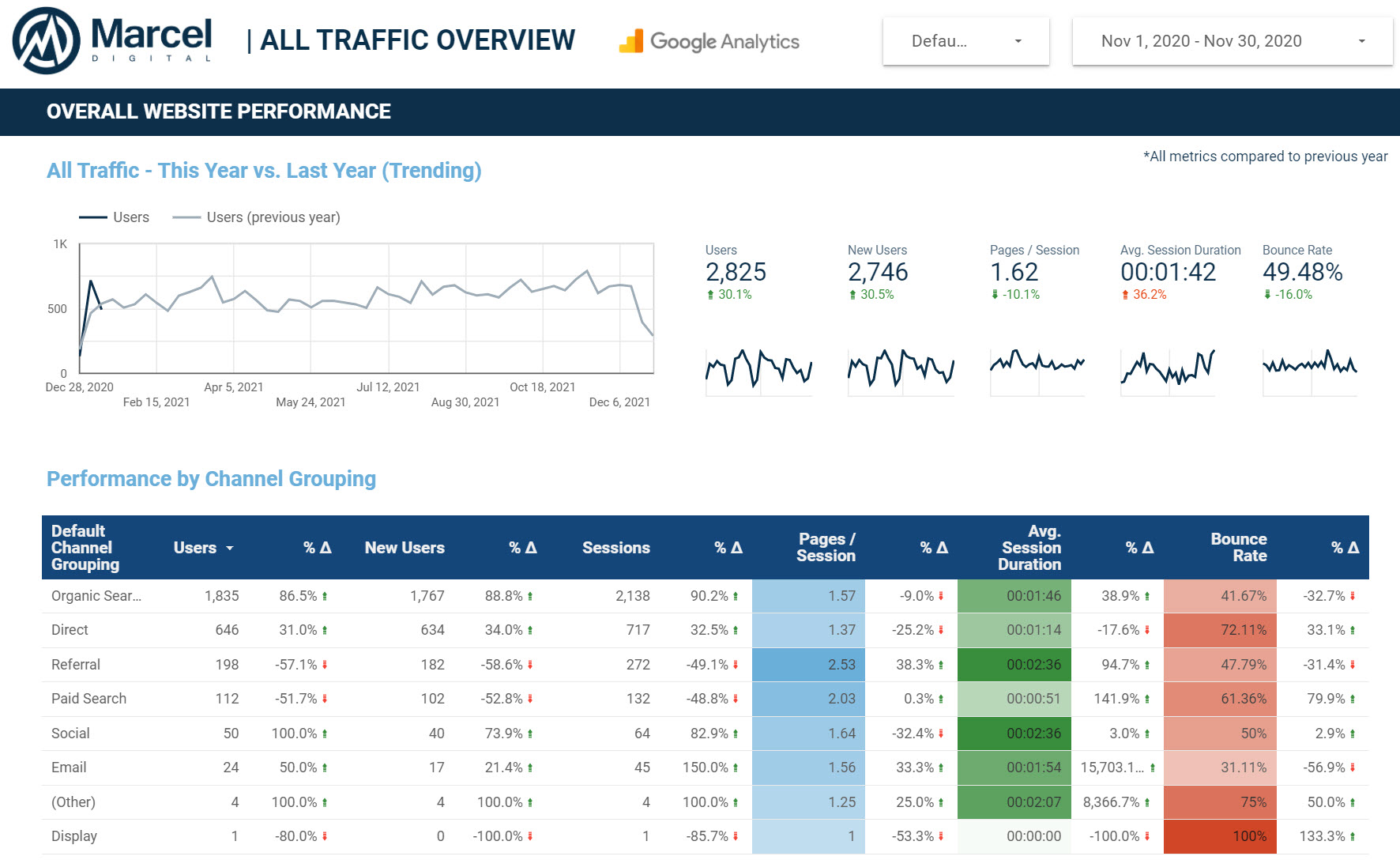Select the Organic Search channel row

point(316,595)
